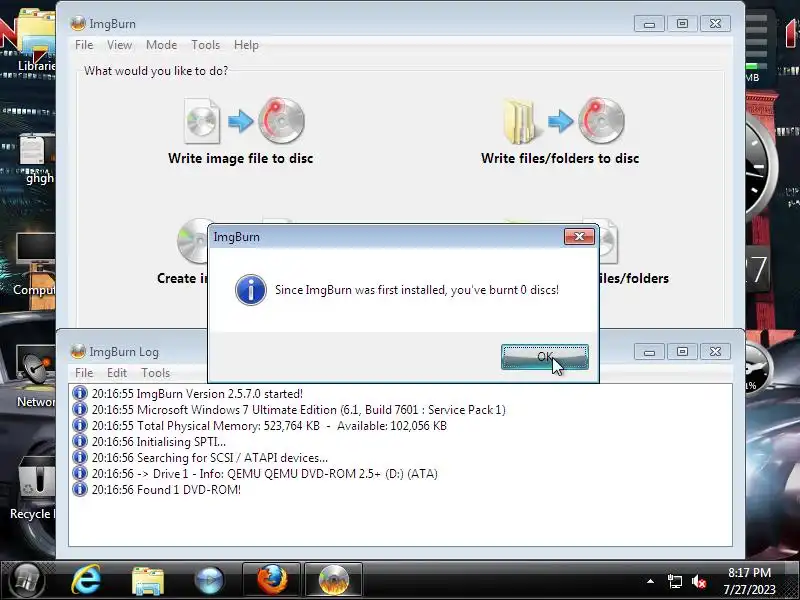
Task: Click info icon beside 'Found 1 DVD-ROM!' entry
Action: coord(80,489)
